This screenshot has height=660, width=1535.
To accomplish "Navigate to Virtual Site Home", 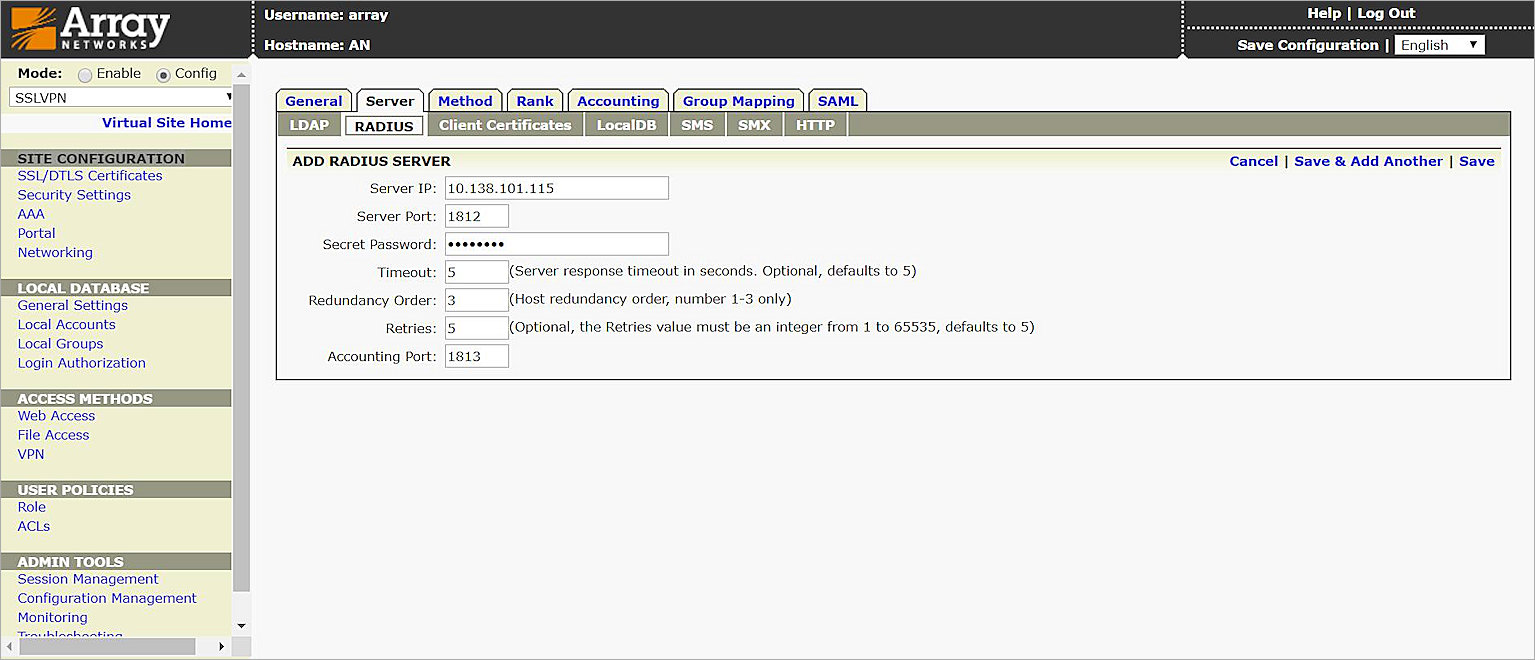I will [x=166, y=122].
